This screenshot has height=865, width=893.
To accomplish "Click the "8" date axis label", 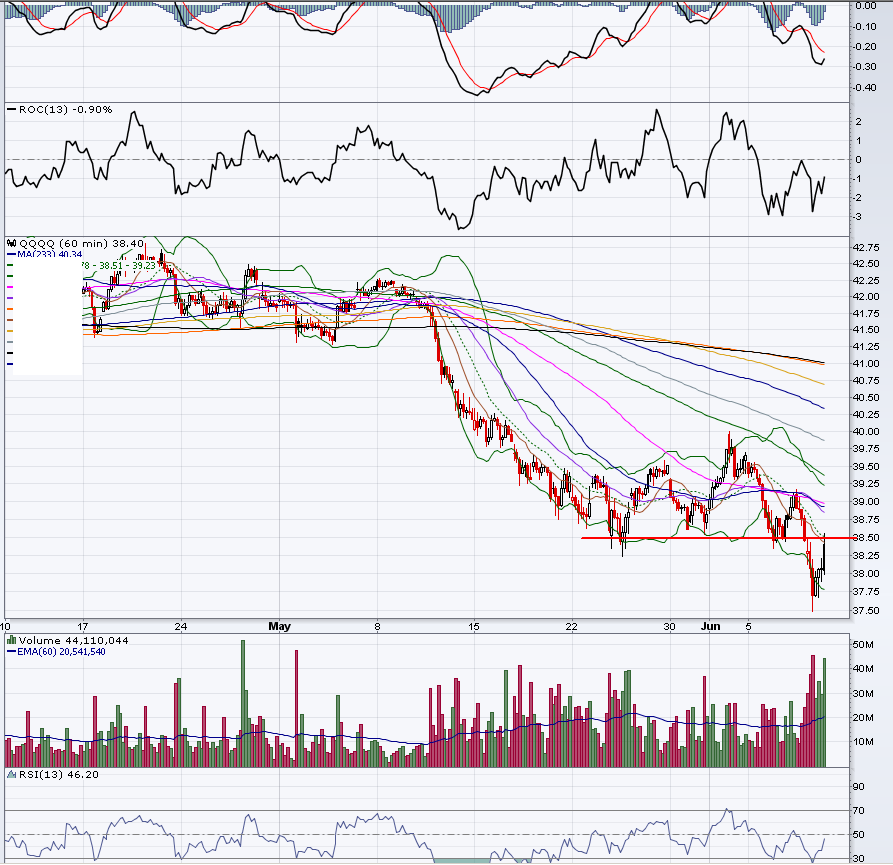I will pyautogui.click(x=377, y=626).
